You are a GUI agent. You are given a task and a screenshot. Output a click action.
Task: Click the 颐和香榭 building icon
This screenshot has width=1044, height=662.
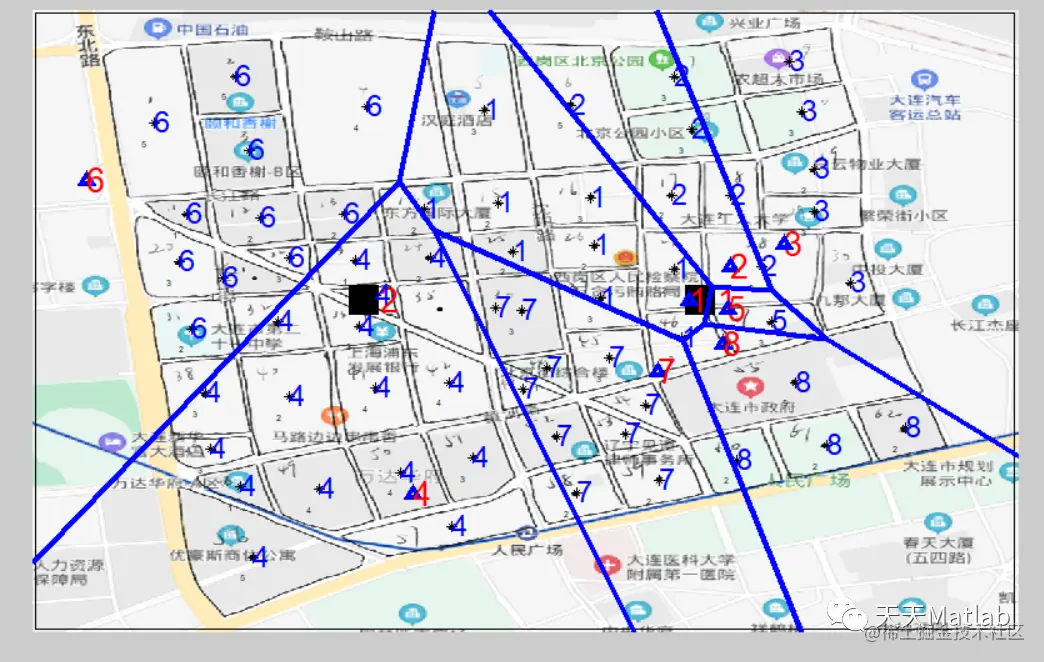pyautogui.click(x=240, y=103)
